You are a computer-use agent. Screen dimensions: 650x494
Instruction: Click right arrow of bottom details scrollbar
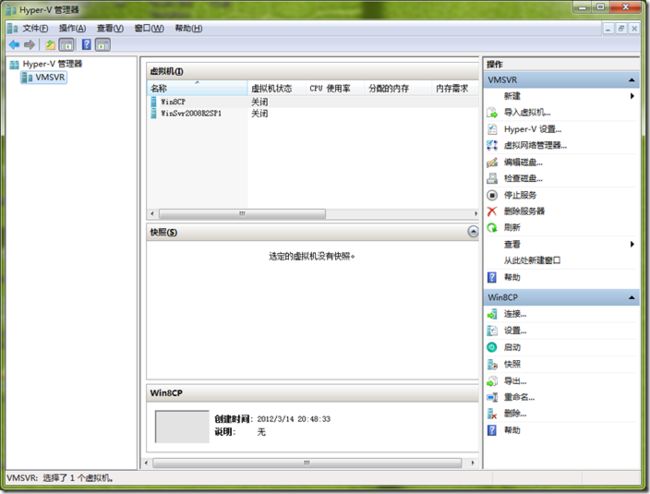coord(473,463)
